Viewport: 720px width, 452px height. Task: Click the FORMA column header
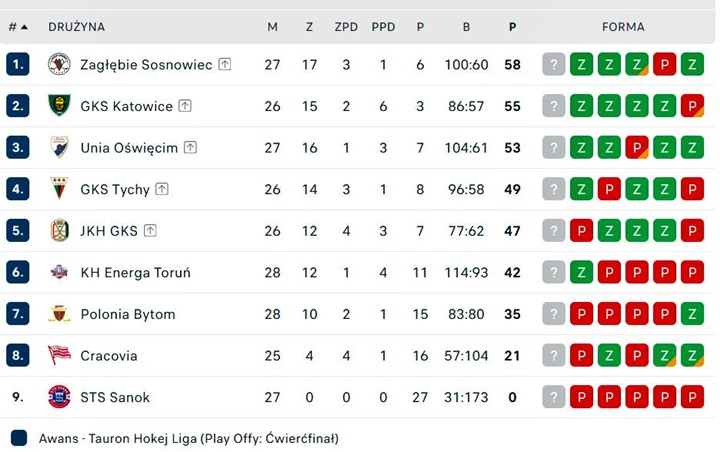tap(623, 27)
